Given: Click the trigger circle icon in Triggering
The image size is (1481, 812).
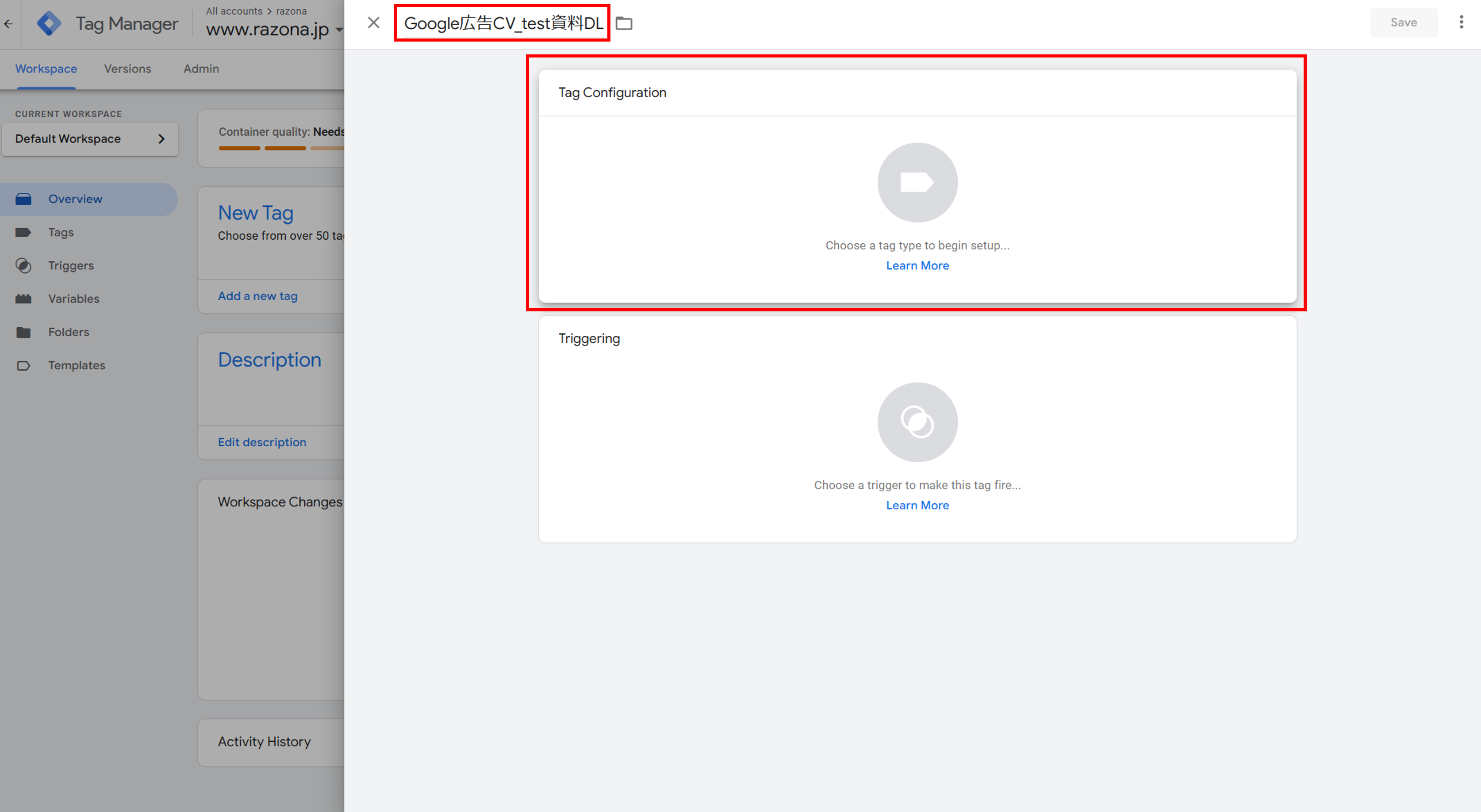Looking at the screenshot, I should (x=917, y=422).
